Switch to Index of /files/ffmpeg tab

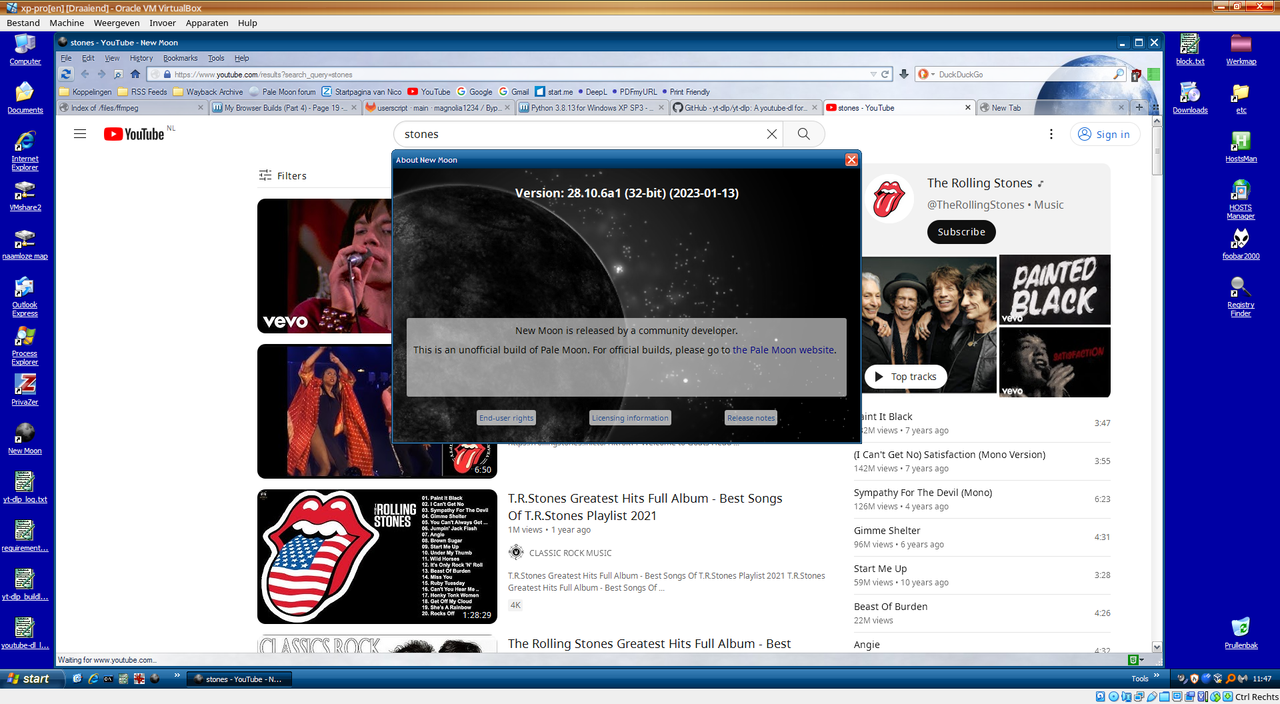pyautogui.click(x=132, y=107)
